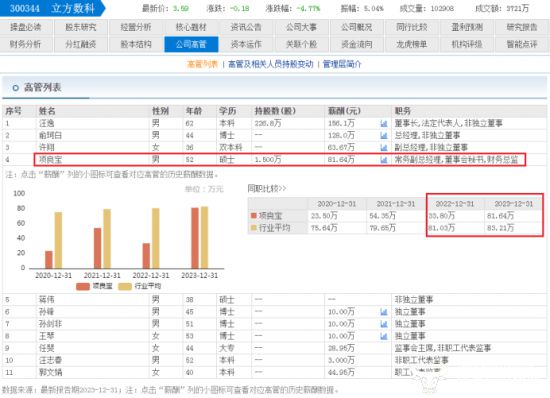550x398 pixels.
Task: Open salary chart icon for 王琴
Action: coord(384,336)
